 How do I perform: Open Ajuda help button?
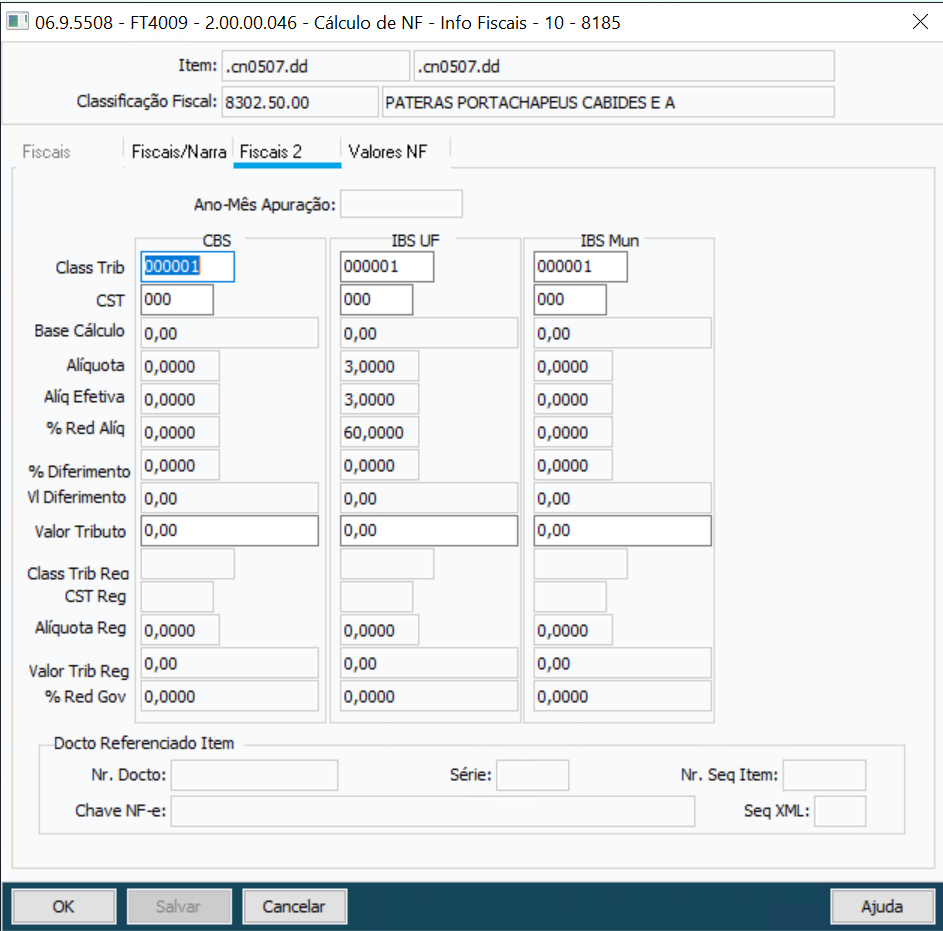882,906
